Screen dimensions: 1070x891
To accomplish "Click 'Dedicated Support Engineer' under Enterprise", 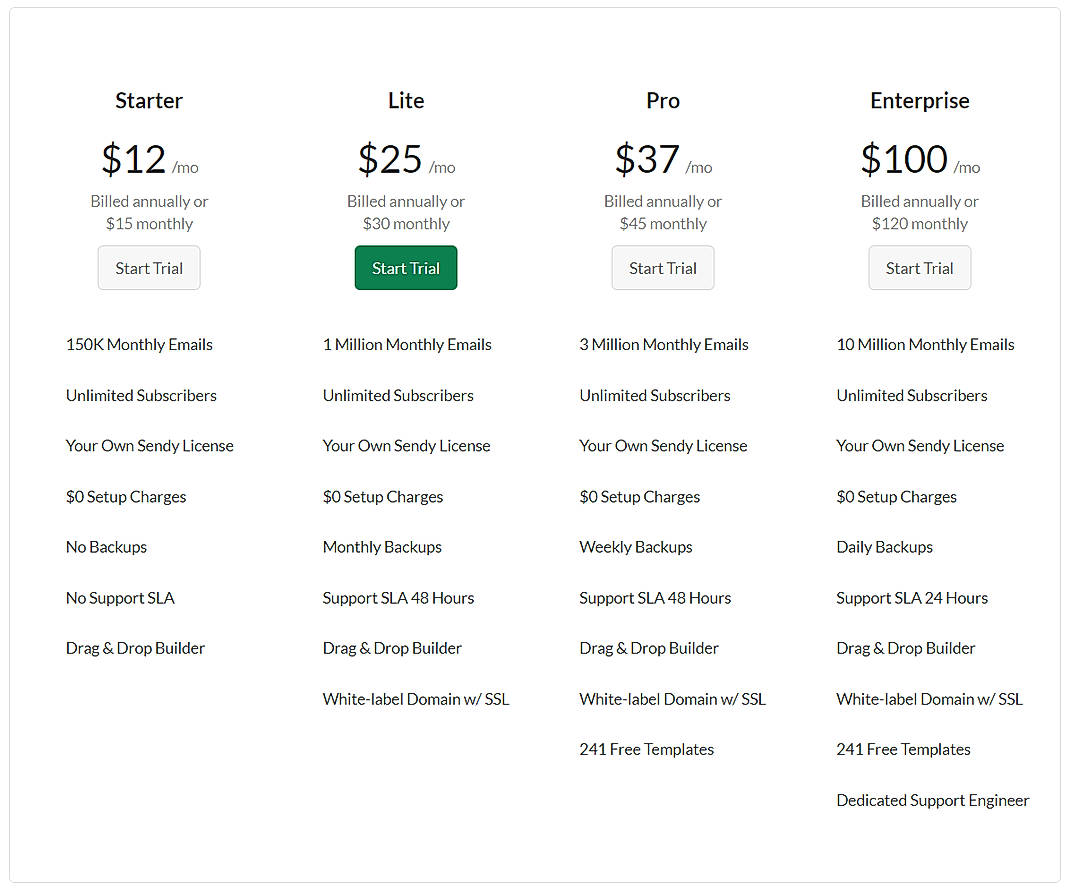I will coord(932,800).
